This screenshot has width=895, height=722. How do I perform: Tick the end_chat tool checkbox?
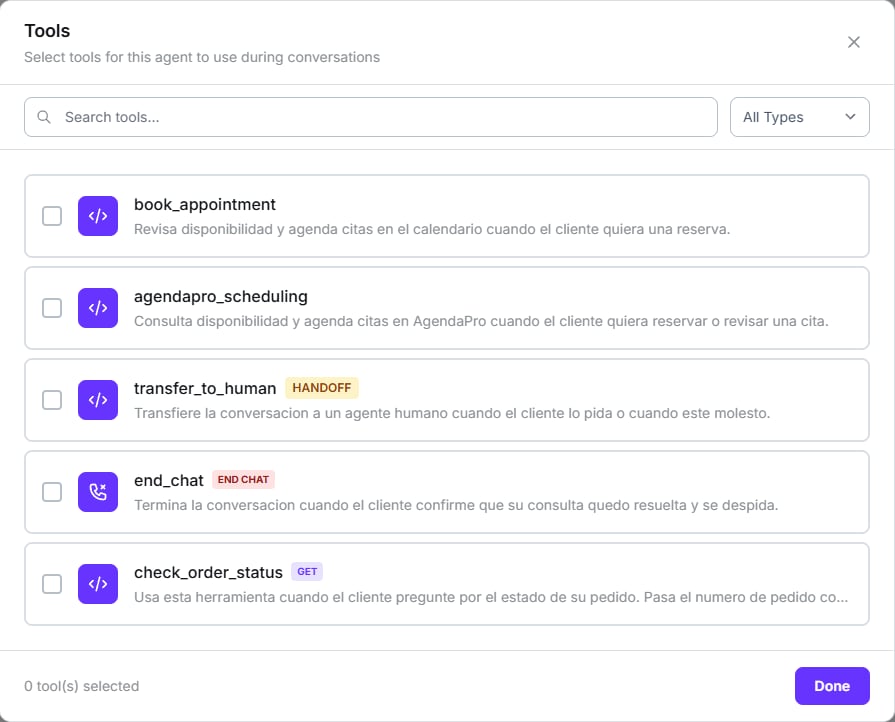point(52,491)
